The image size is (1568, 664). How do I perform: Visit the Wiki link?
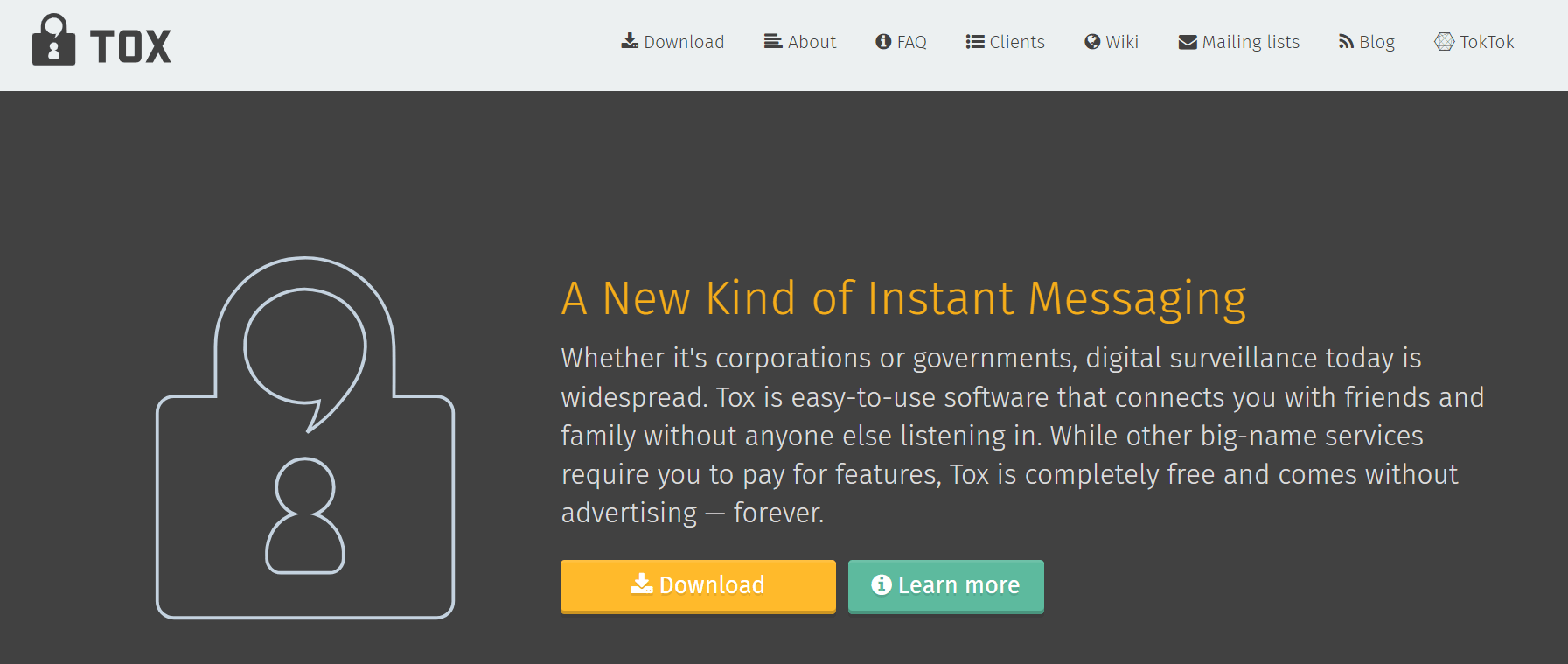[1112, 42]
